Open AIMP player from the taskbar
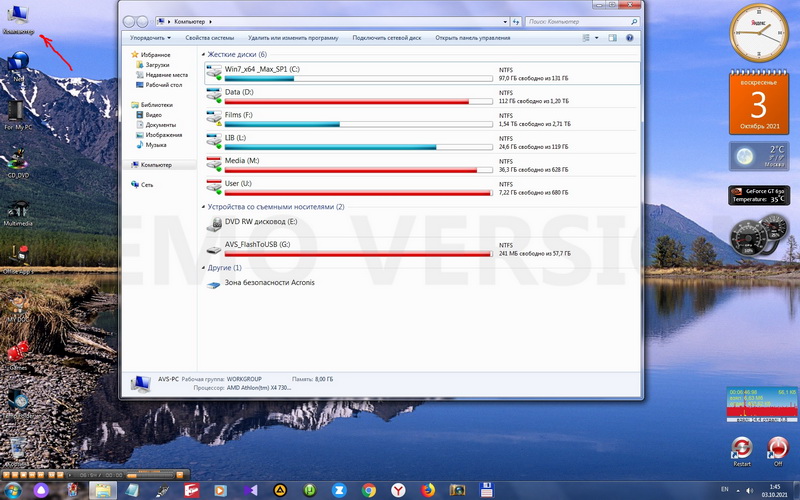 click(280, 490)
